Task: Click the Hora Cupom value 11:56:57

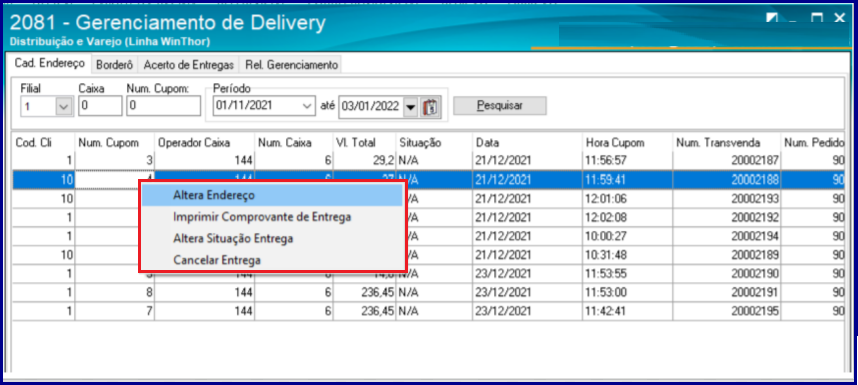Action: (628, 161)
